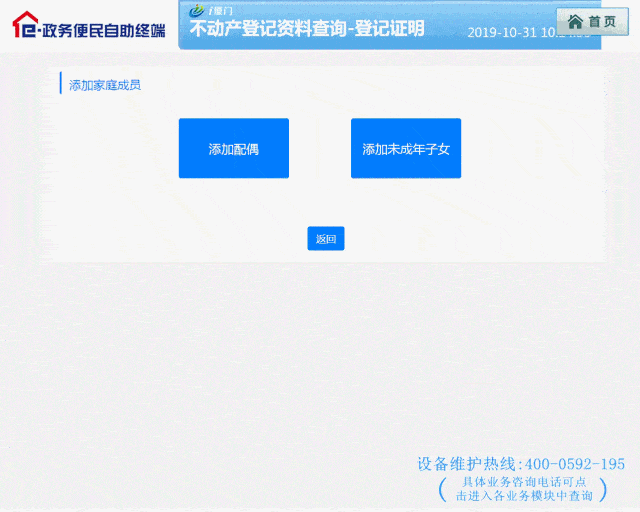Click the 首页 home button
640x512 pixels.
592,21
